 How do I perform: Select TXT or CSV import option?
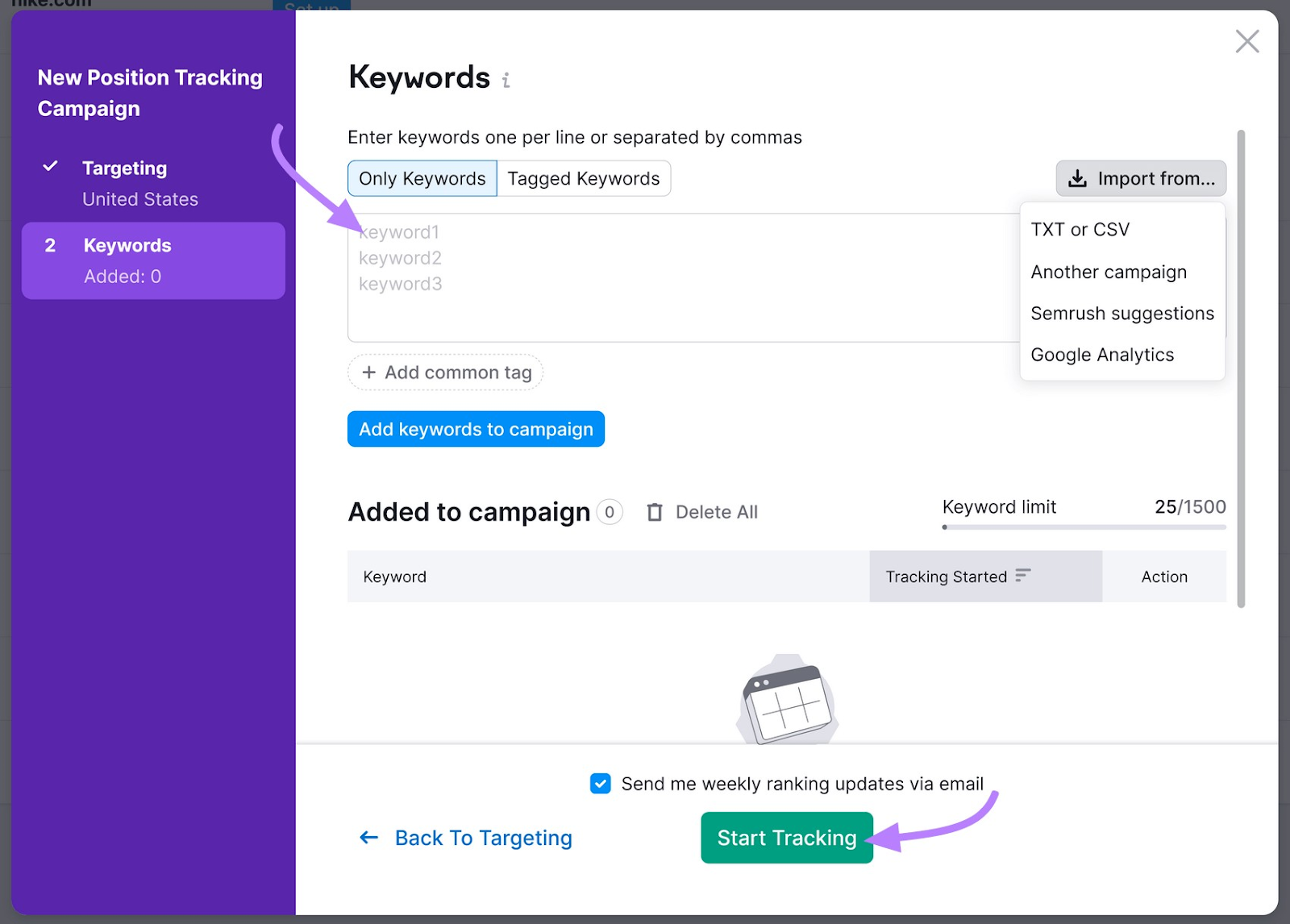tap(1079, 229)
